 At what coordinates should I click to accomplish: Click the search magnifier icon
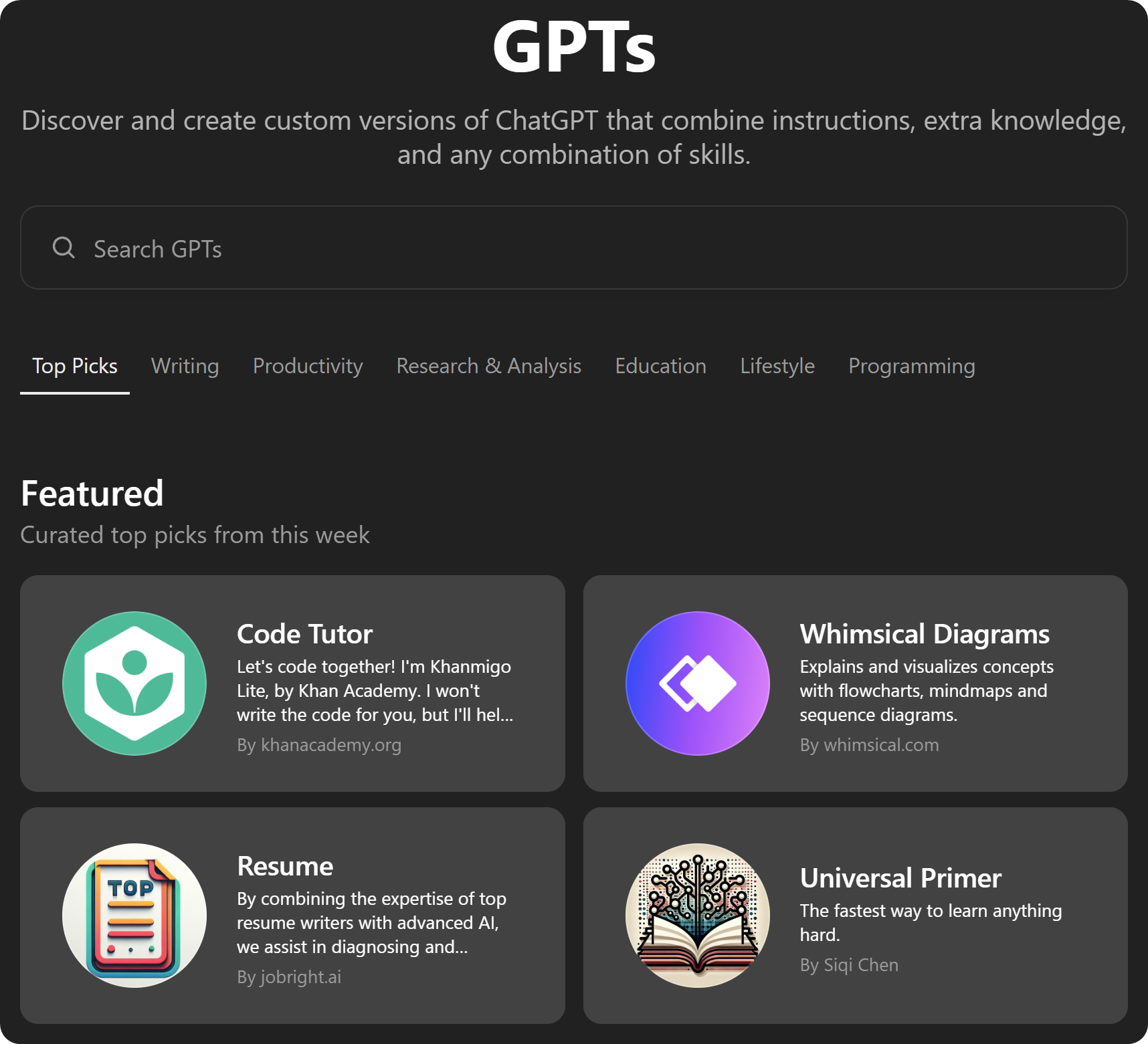point(64,247)
